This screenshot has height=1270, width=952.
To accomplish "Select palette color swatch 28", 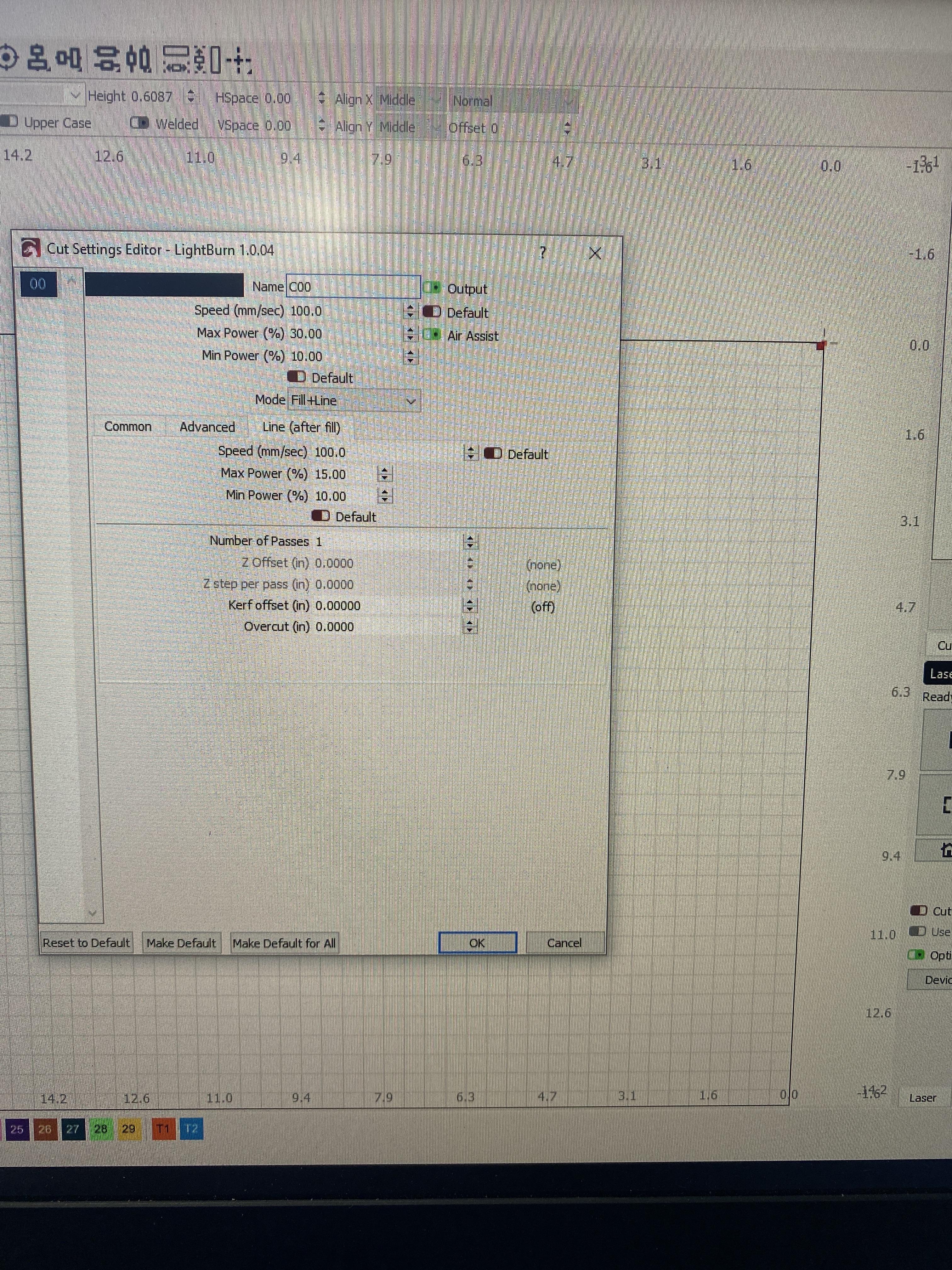I will (x=101, y=1129).
